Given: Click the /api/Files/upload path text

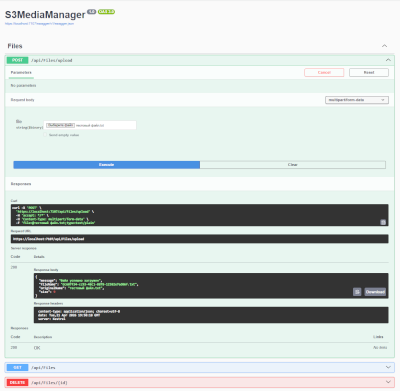Looking at the screenshot, I should 52,60.
